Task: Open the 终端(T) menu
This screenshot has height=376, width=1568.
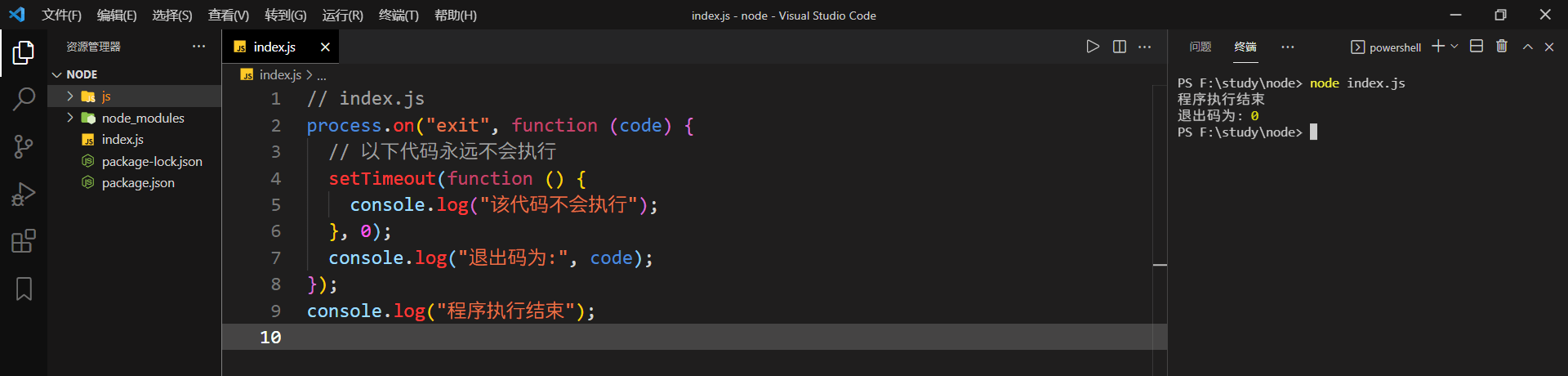Action: (x=399, y=16)
